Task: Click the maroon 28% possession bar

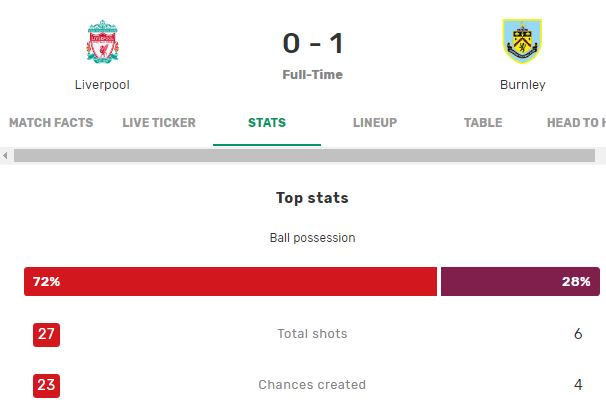Action: click(520, 281)
